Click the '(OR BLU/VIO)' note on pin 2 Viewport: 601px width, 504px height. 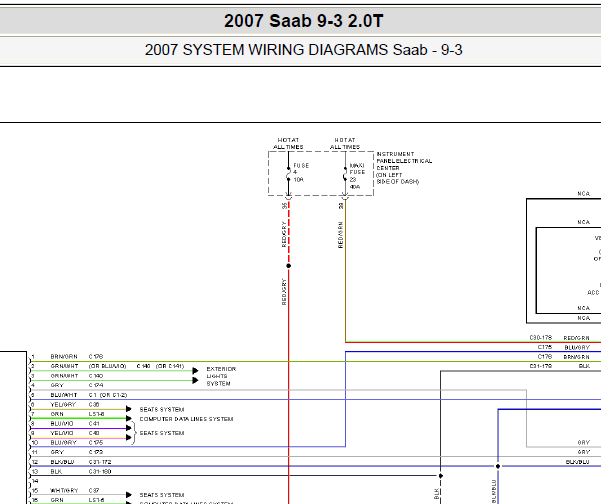pos(107,366)
